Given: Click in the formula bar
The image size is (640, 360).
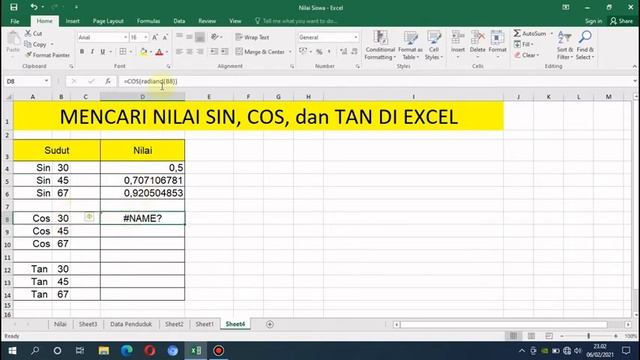Looking at the screenshot, I should pyautogui.click(x=376, y=81).
